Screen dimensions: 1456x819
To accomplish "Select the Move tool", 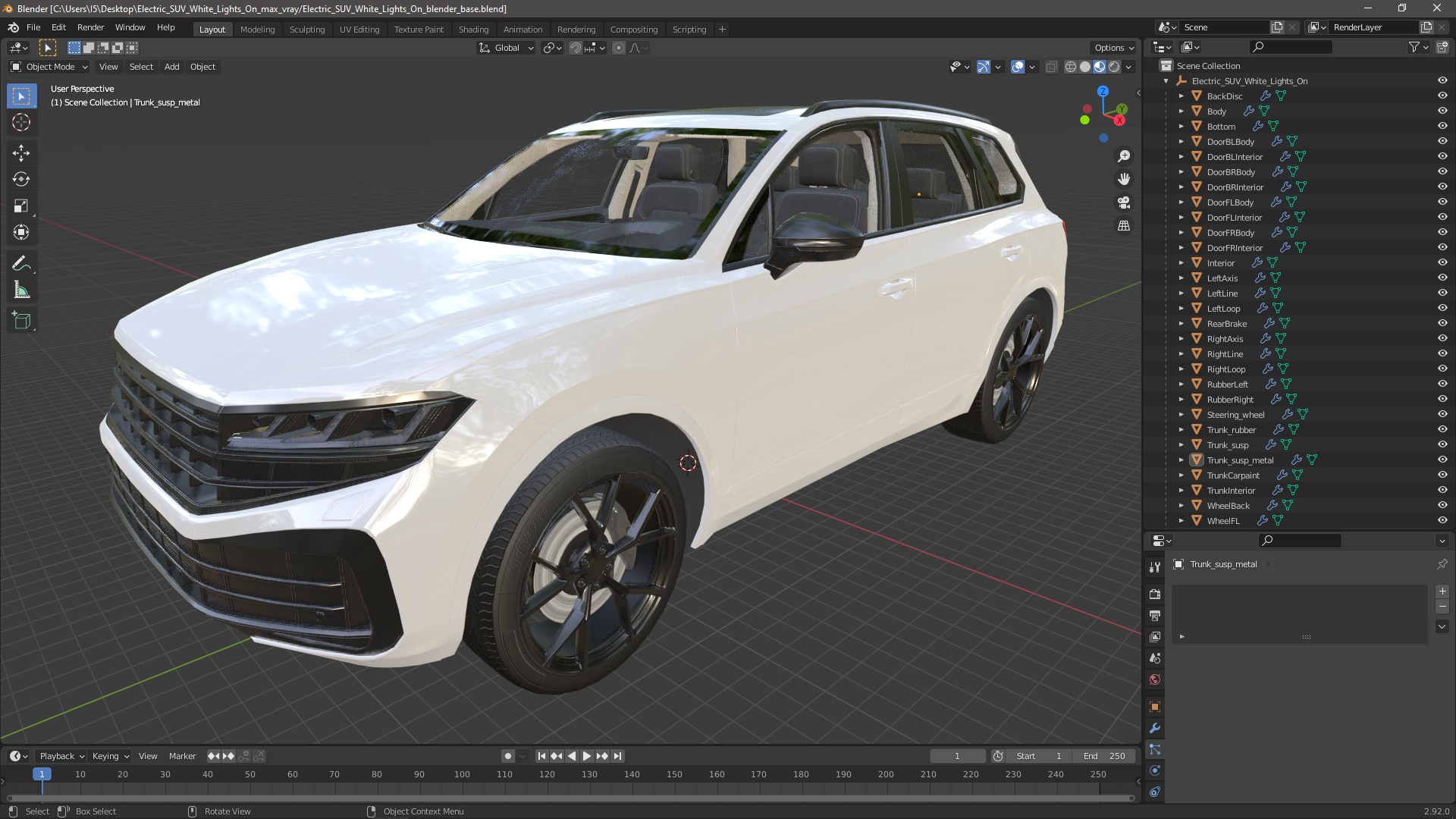I will [x=21, y=153].
